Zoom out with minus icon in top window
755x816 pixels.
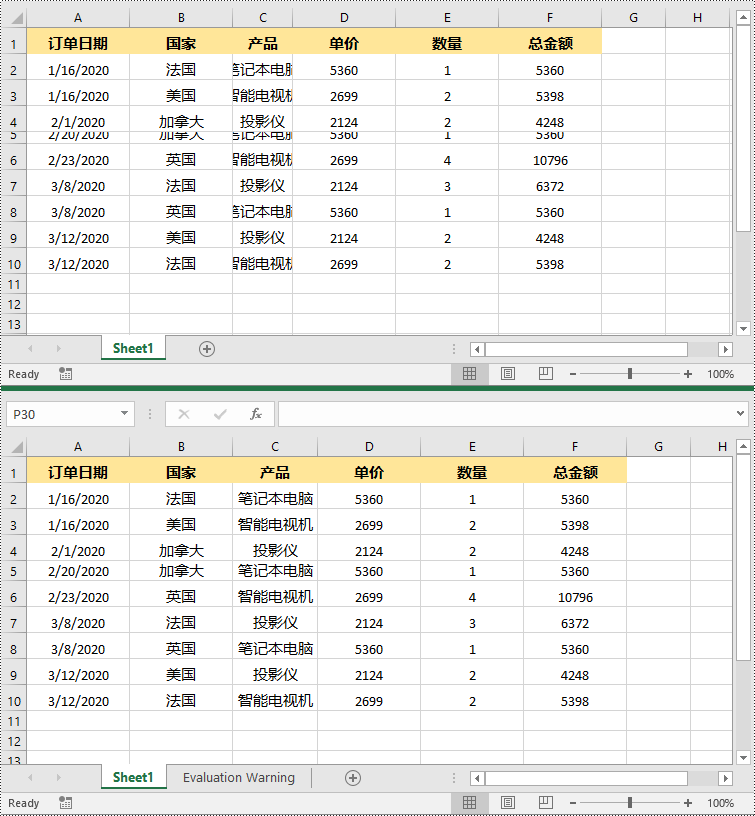[x=573, y=374]
